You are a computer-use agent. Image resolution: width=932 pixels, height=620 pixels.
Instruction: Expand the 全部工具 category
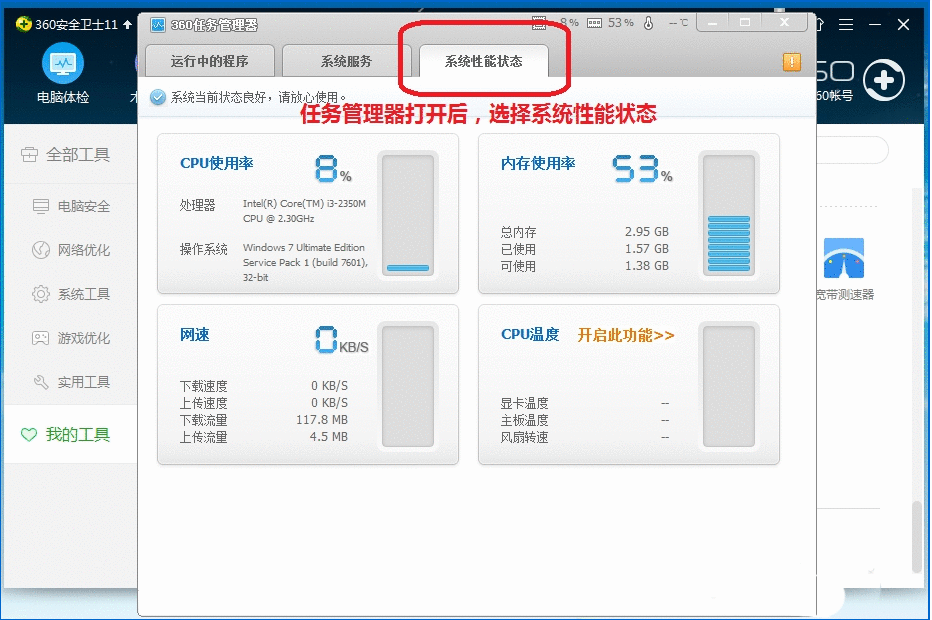(65, 155)
